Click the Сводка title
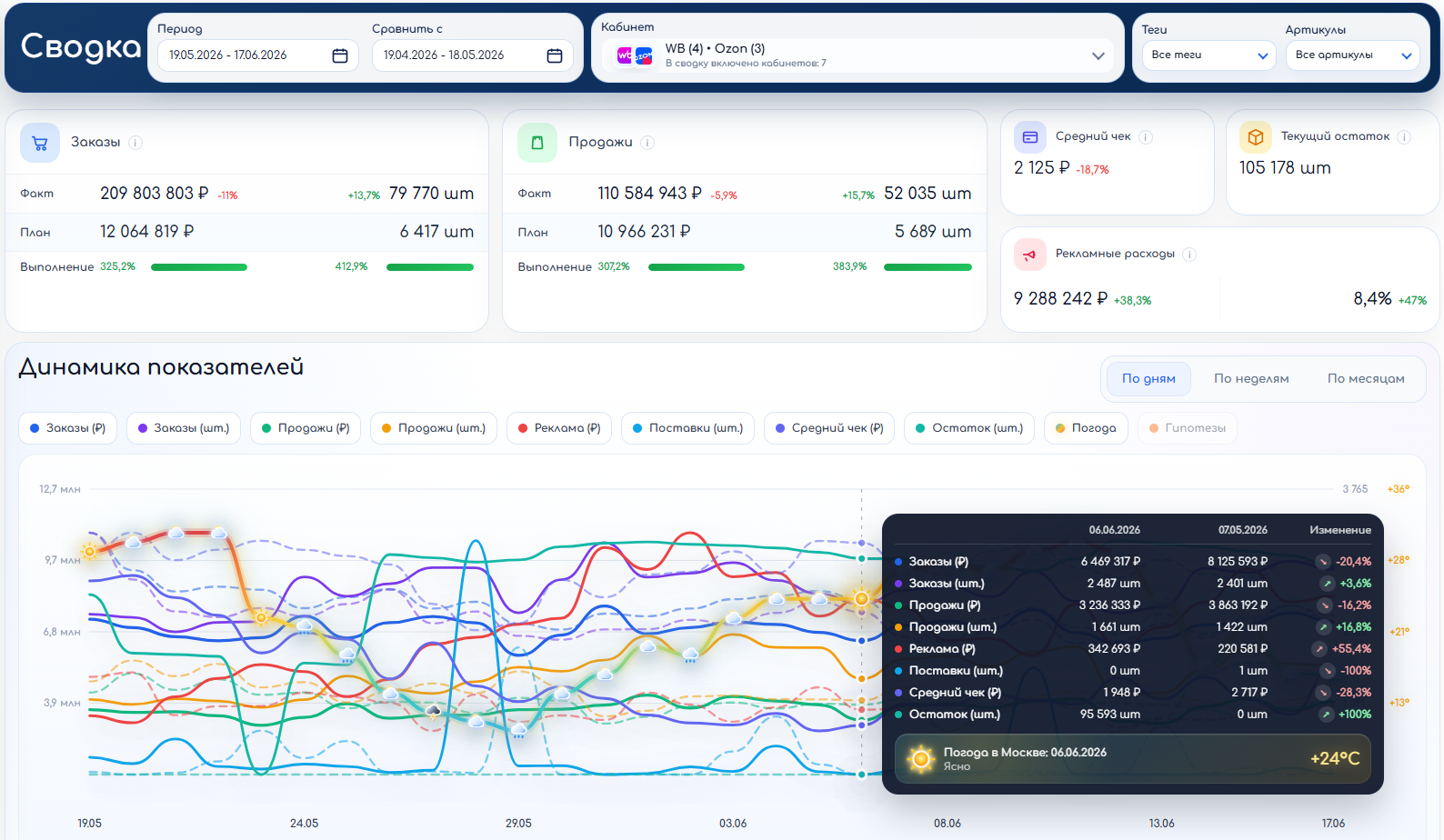 (x=81, y=46)
